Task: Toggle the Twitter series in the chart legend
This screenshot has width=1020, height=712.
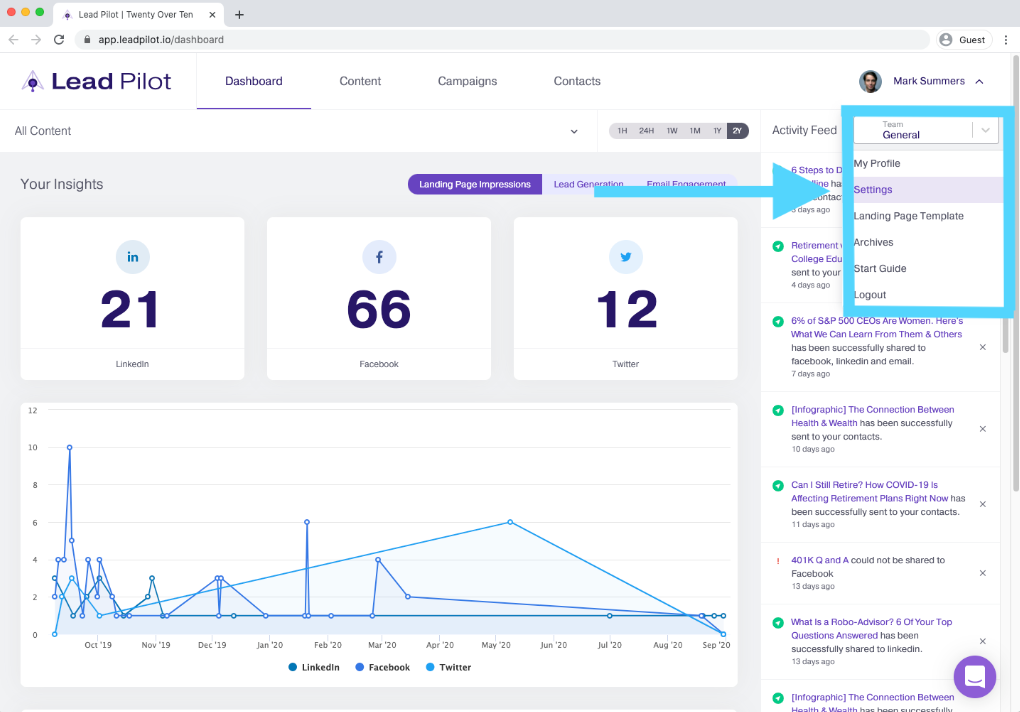Action: (x=448, y=668)
